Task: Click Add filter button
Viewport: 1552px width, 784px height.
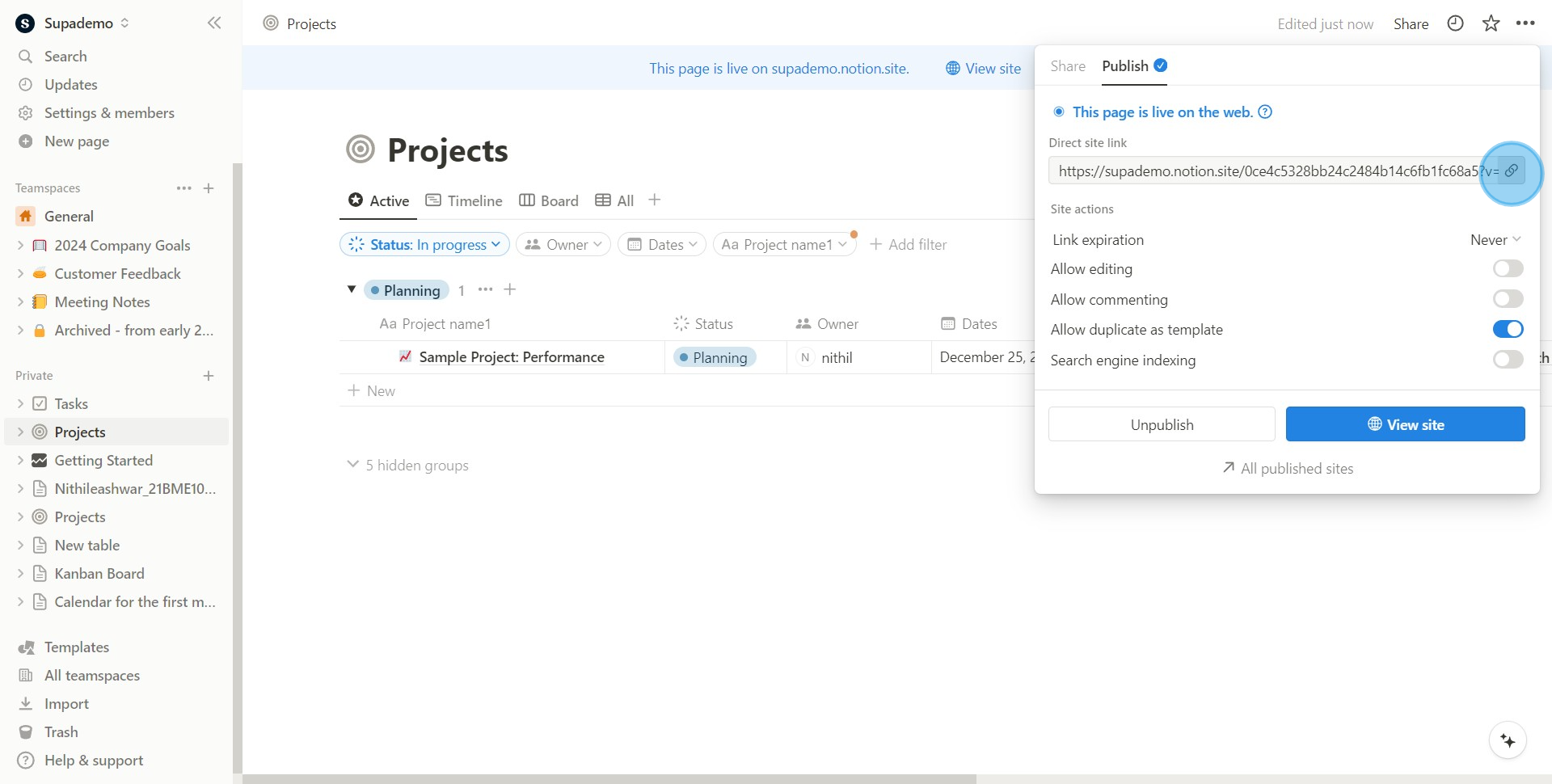Action: click(x=908, y=244)
